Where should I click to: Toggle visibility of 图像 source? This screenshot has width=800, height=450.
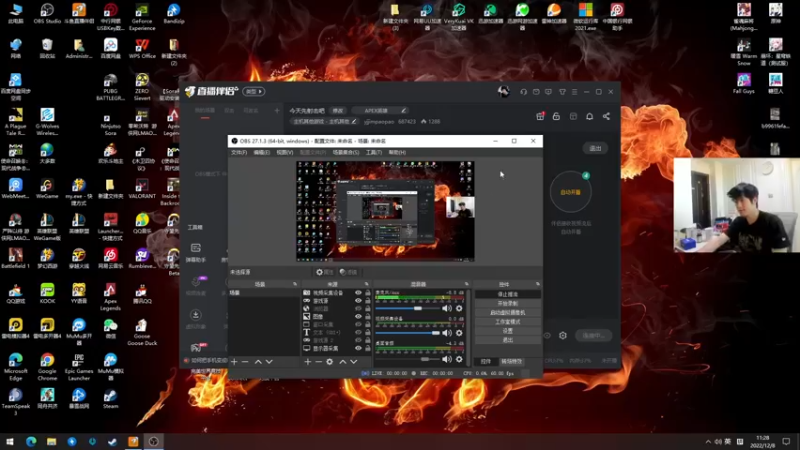tap(358, 317)
